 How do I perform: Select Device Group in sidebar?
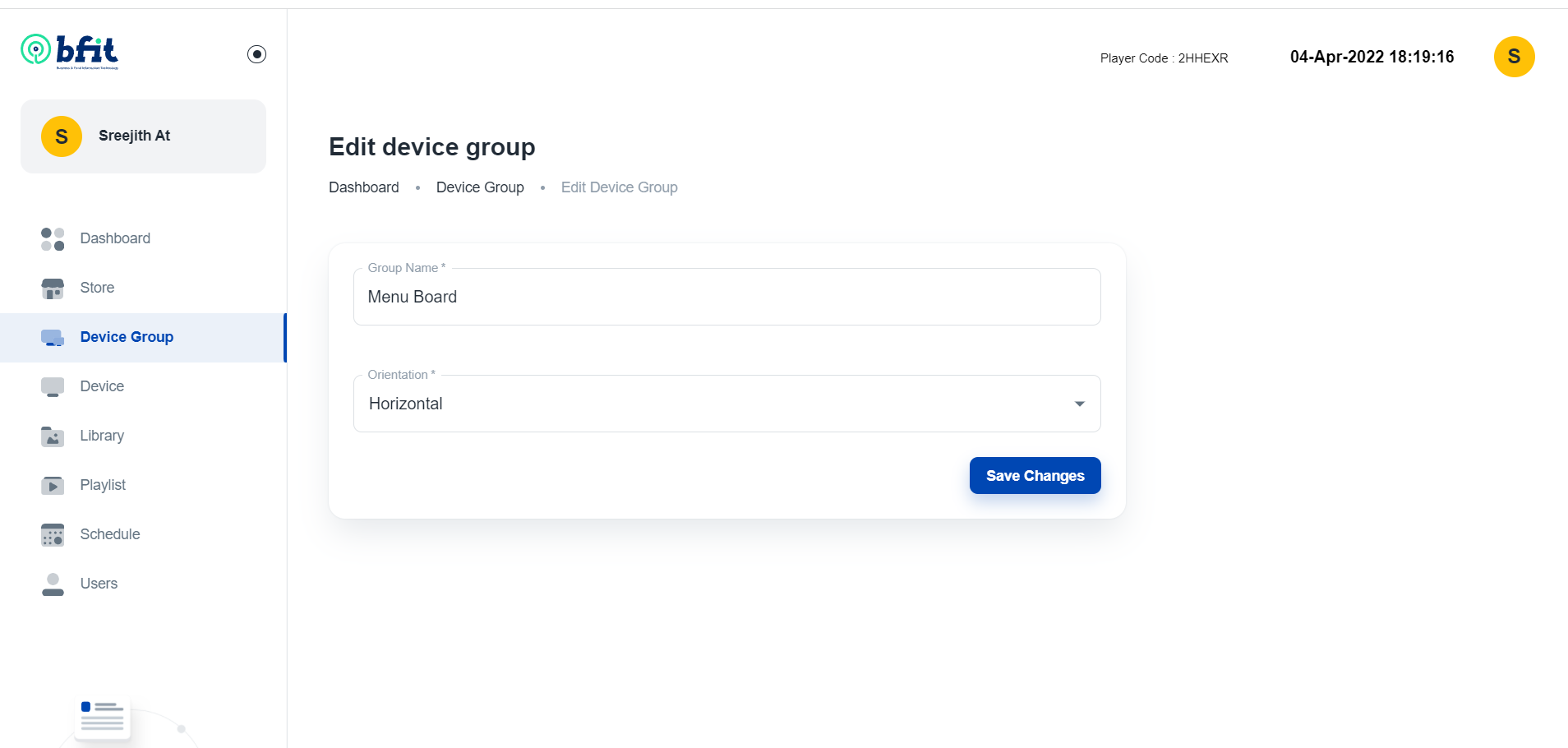click(143, 337)
